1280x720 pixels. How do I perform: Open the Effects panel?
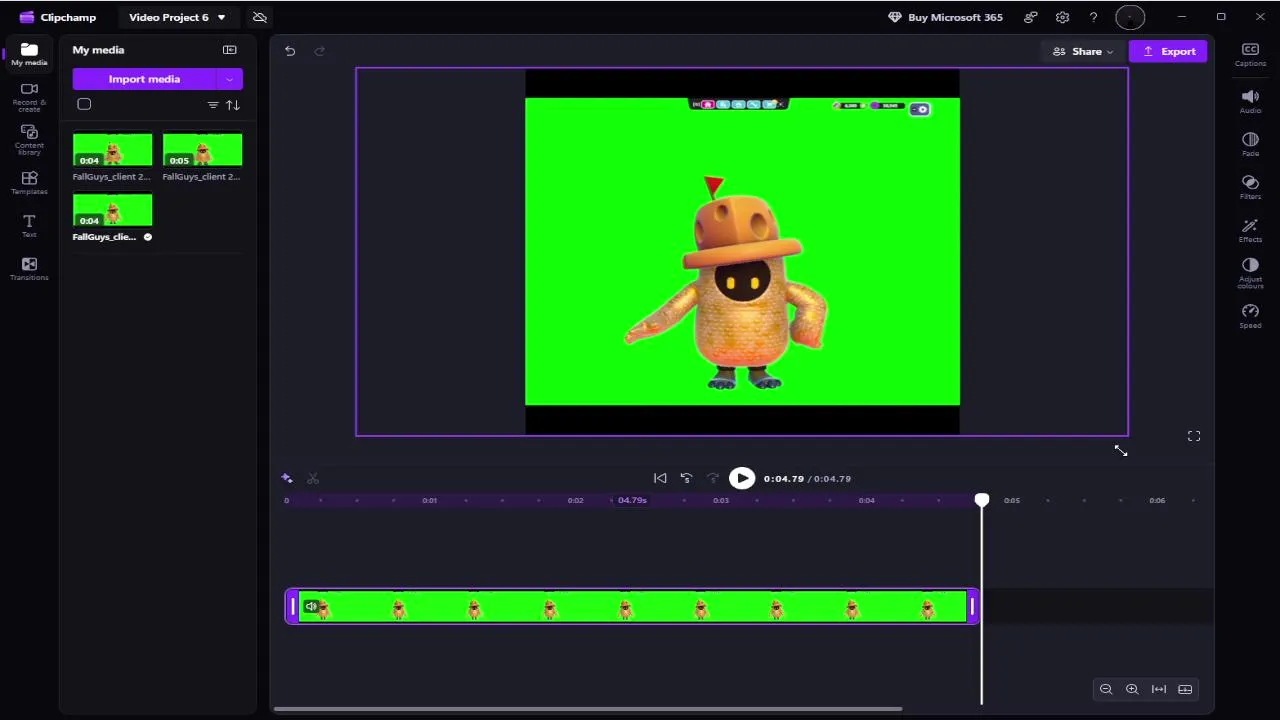click(x=1250, y=230)
